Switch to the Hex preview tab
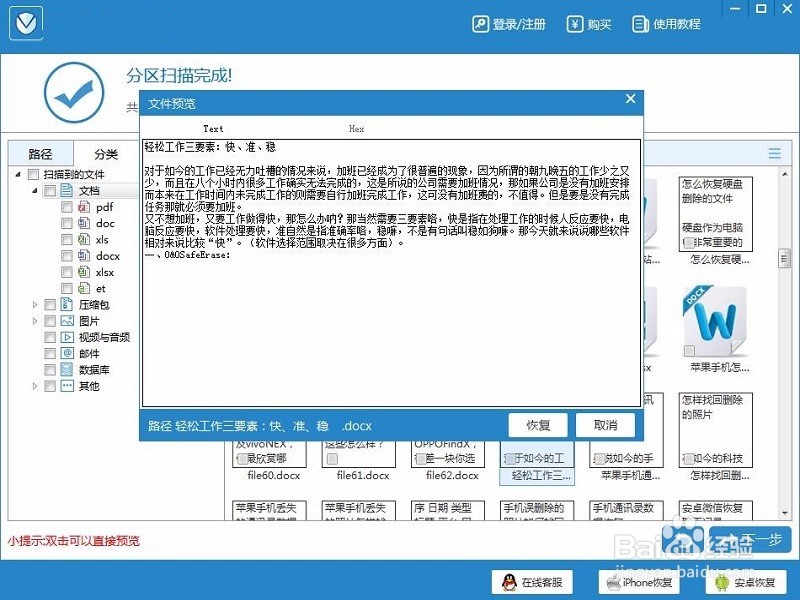This screenshot has height=600, width=800. (x=357, y=128)
